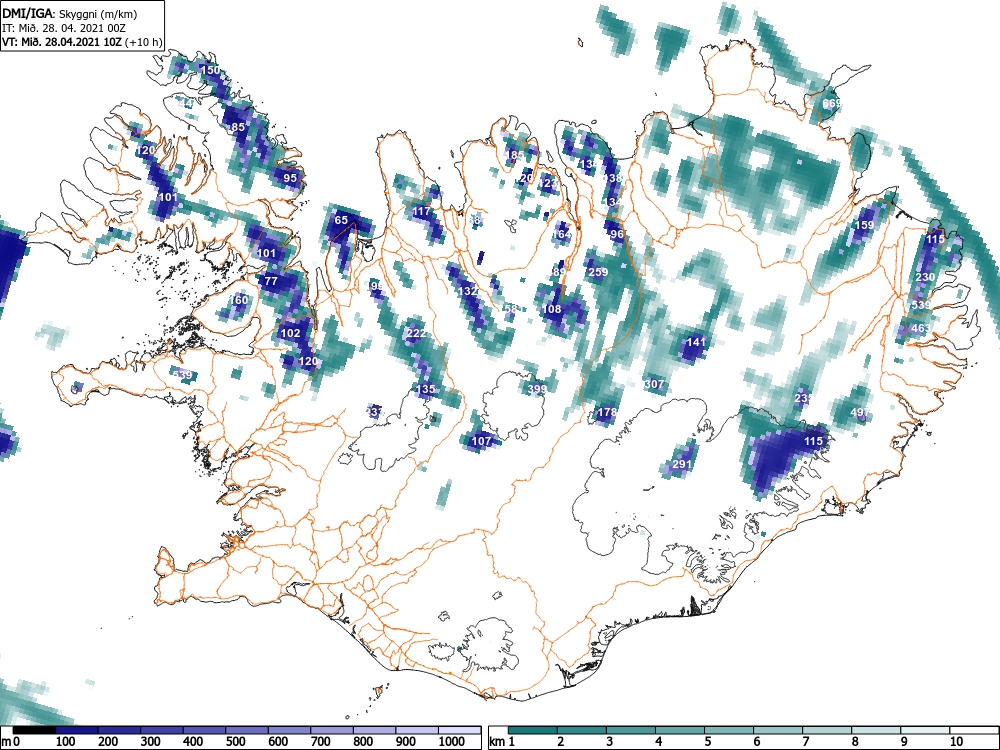Click the '399' visibility value
The height and width of the screenshot is (750, 1000).
[538, 389]
